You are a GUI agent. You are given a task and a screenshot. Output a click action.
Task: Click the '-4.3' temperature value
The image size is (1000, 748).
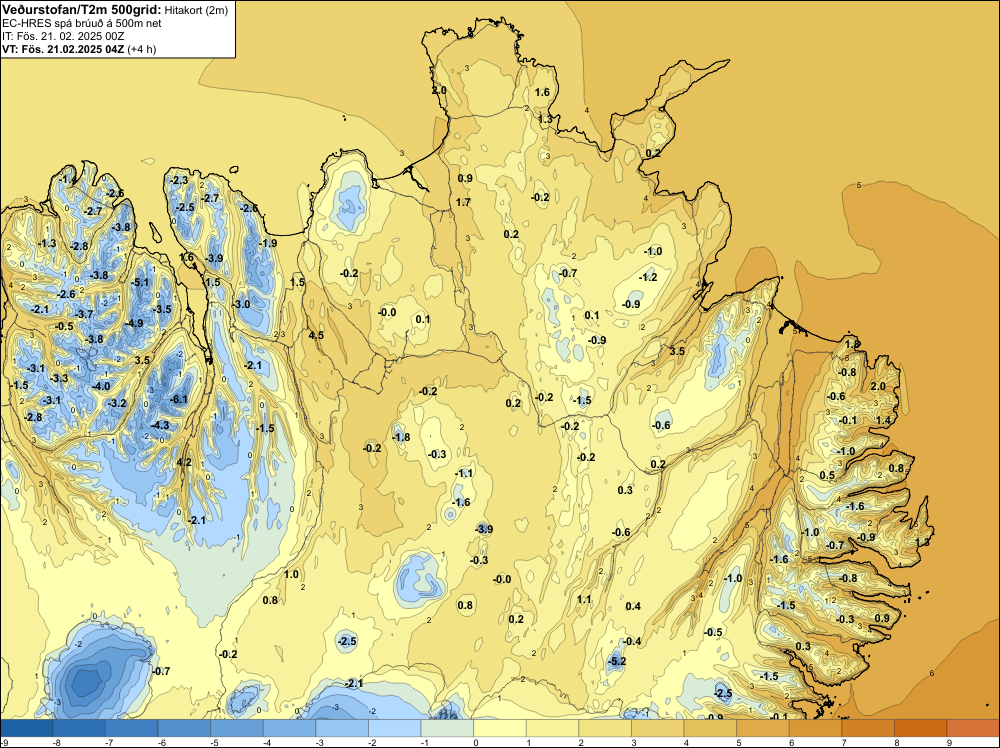click(x=160, y=425)
